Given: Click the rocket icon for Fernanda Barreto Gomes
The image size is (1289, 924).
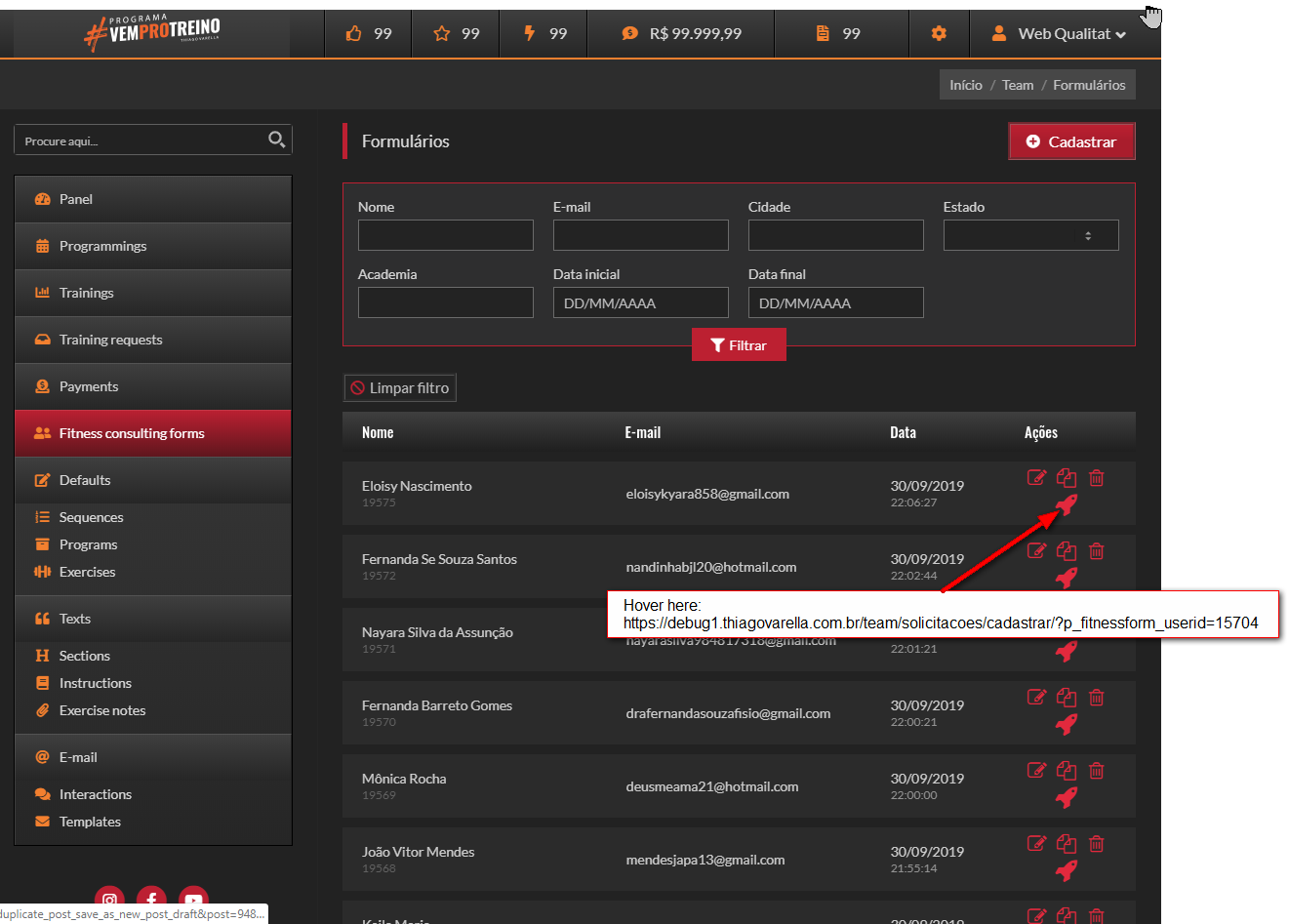Looking at the screenshot, I should (1067, 724).
